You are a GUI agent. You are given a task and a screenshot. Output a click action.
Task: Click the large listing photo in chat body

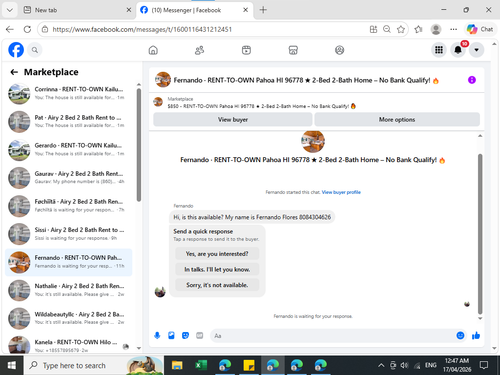point(313,141)
